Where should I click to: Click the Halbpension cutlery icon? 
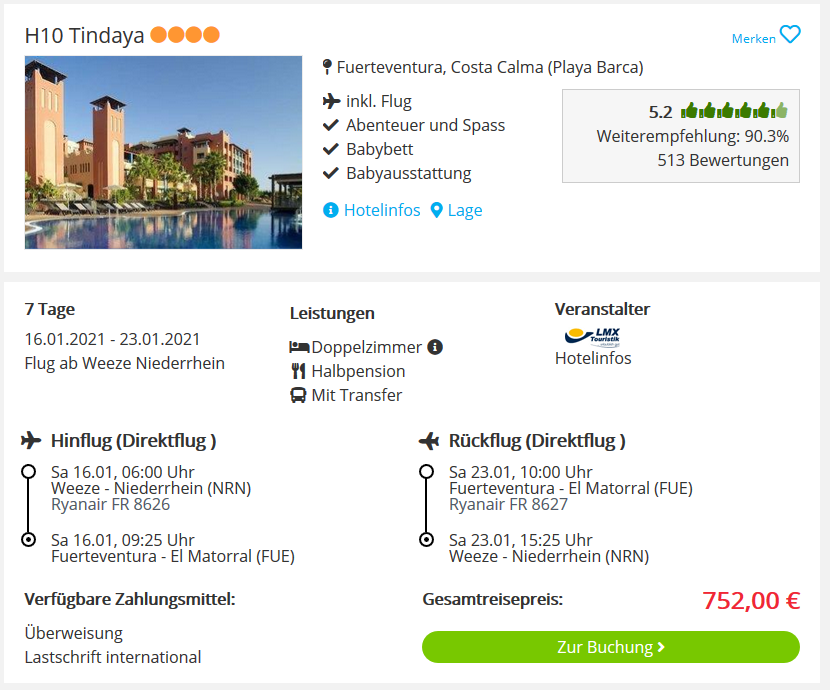click(x=298, y=371)
